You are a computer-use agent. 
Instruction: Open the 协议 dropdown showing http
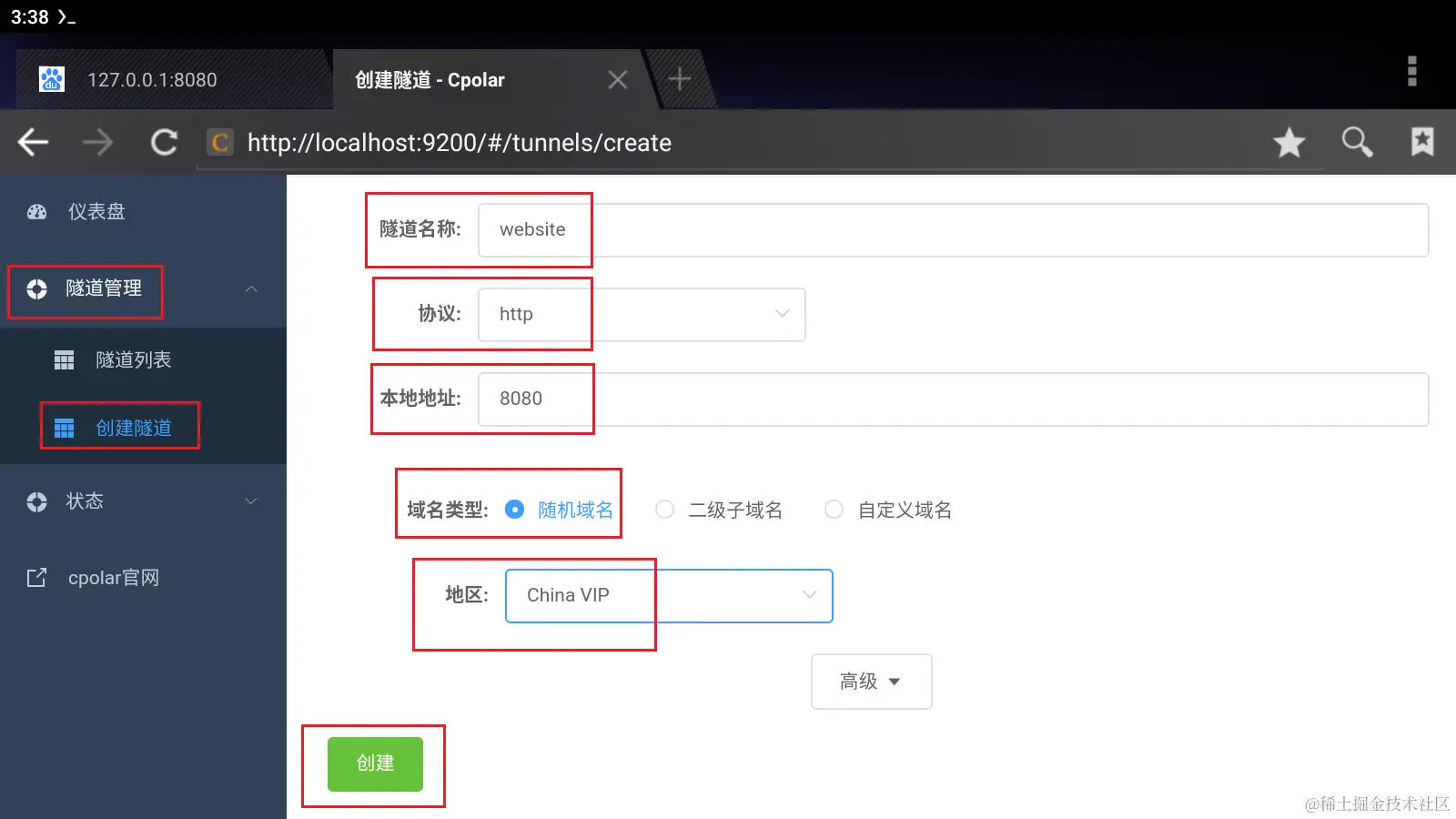point(642,315)
